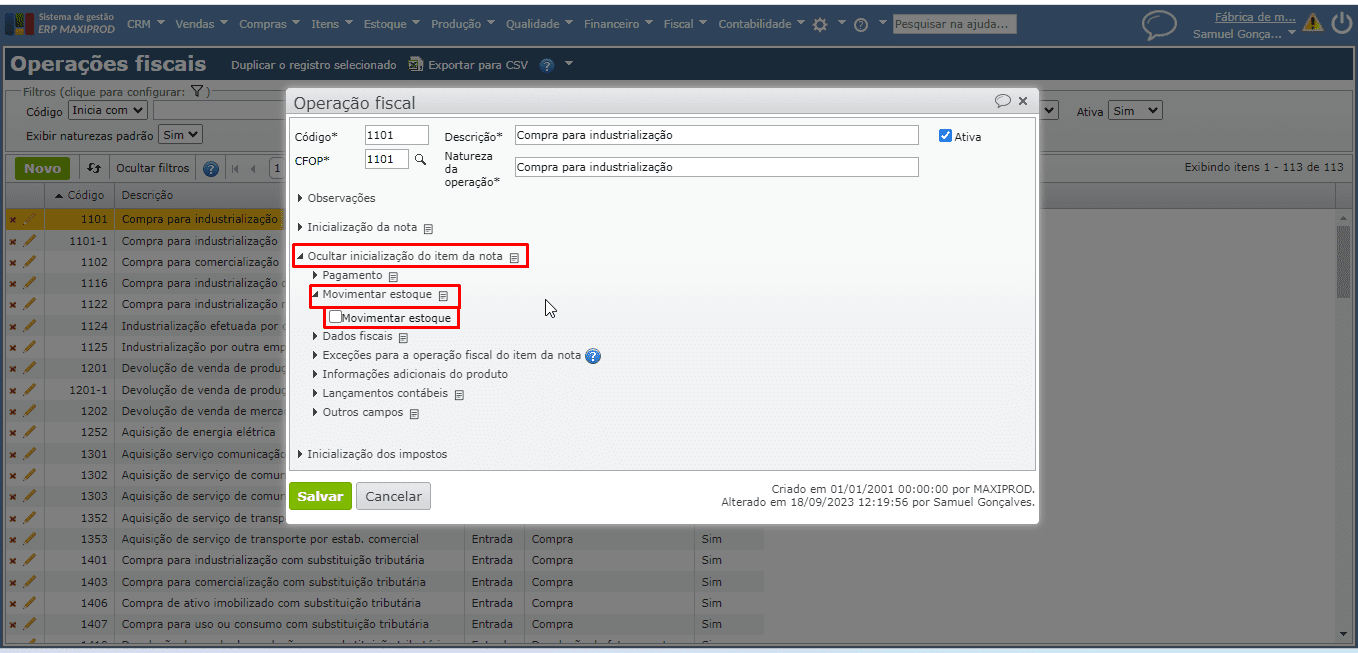Click the edit pencil for row 1403
Viewport: 1358px width, 653px height.
(x=29, y=581)
